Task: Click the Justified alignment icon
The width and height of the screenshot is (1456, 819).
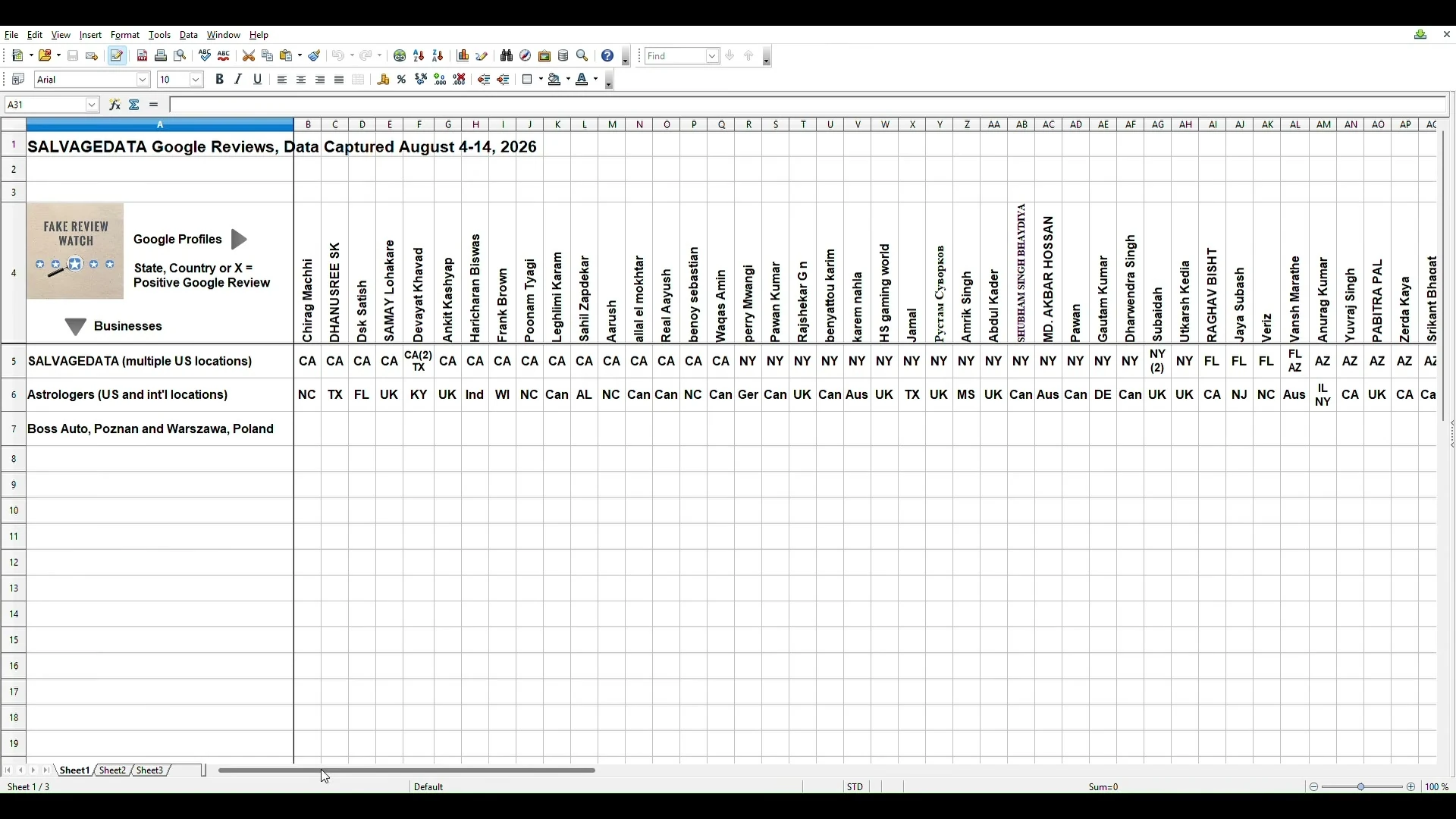Action: [340, 80]
